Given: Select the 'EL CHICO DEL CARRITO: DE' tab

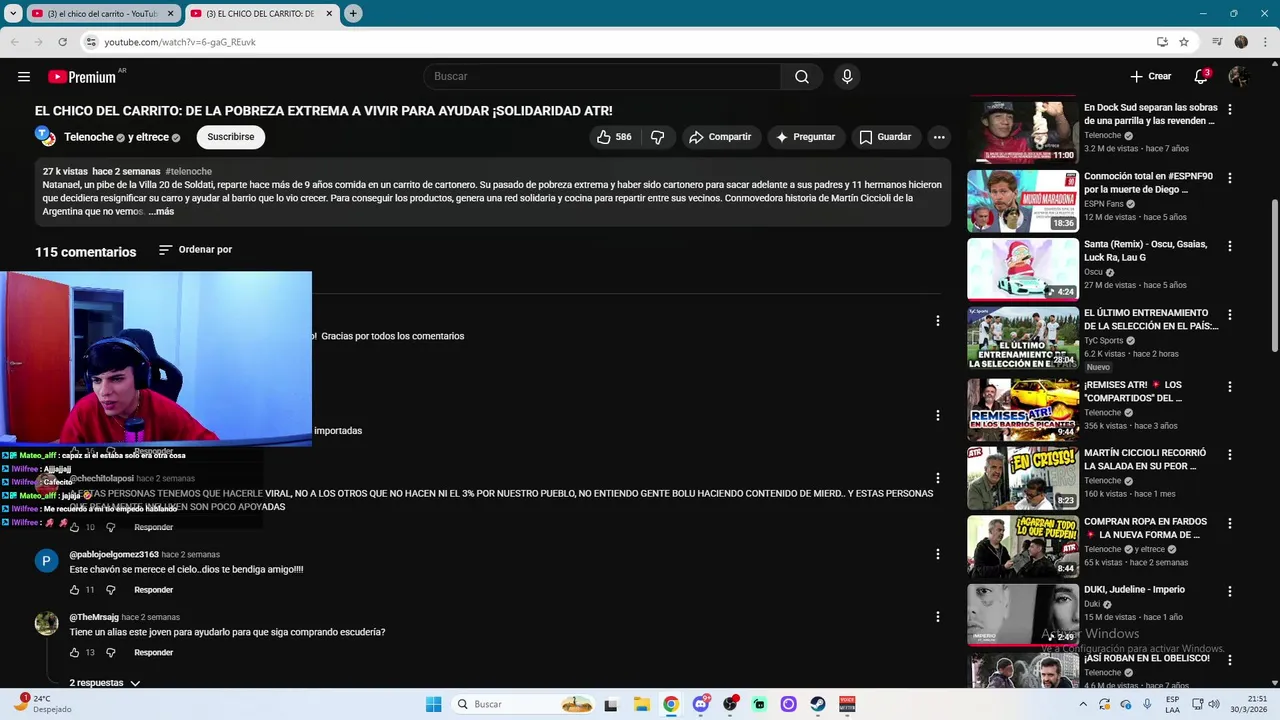Looking at the screenshot, I should coord(261,13).
